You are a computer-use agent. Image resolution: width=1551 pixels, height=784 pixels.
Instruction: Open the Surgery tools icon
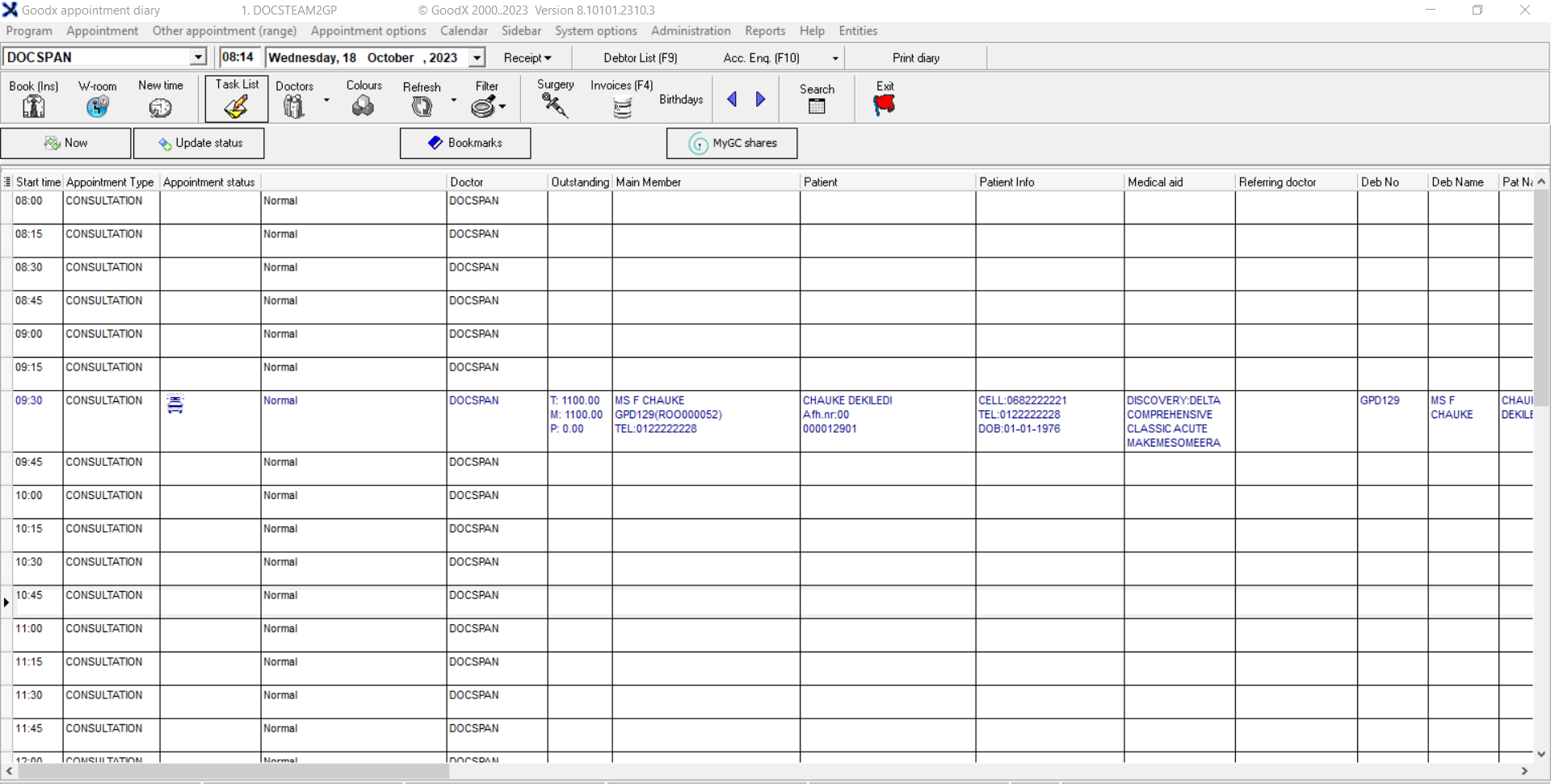point(555,105)
